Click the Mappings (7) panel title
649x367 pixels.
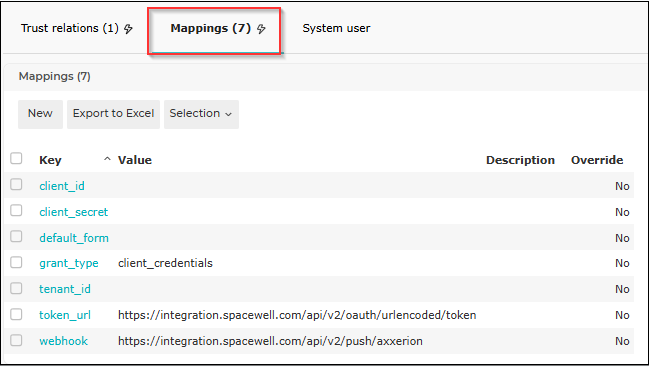tap(55, 77)
